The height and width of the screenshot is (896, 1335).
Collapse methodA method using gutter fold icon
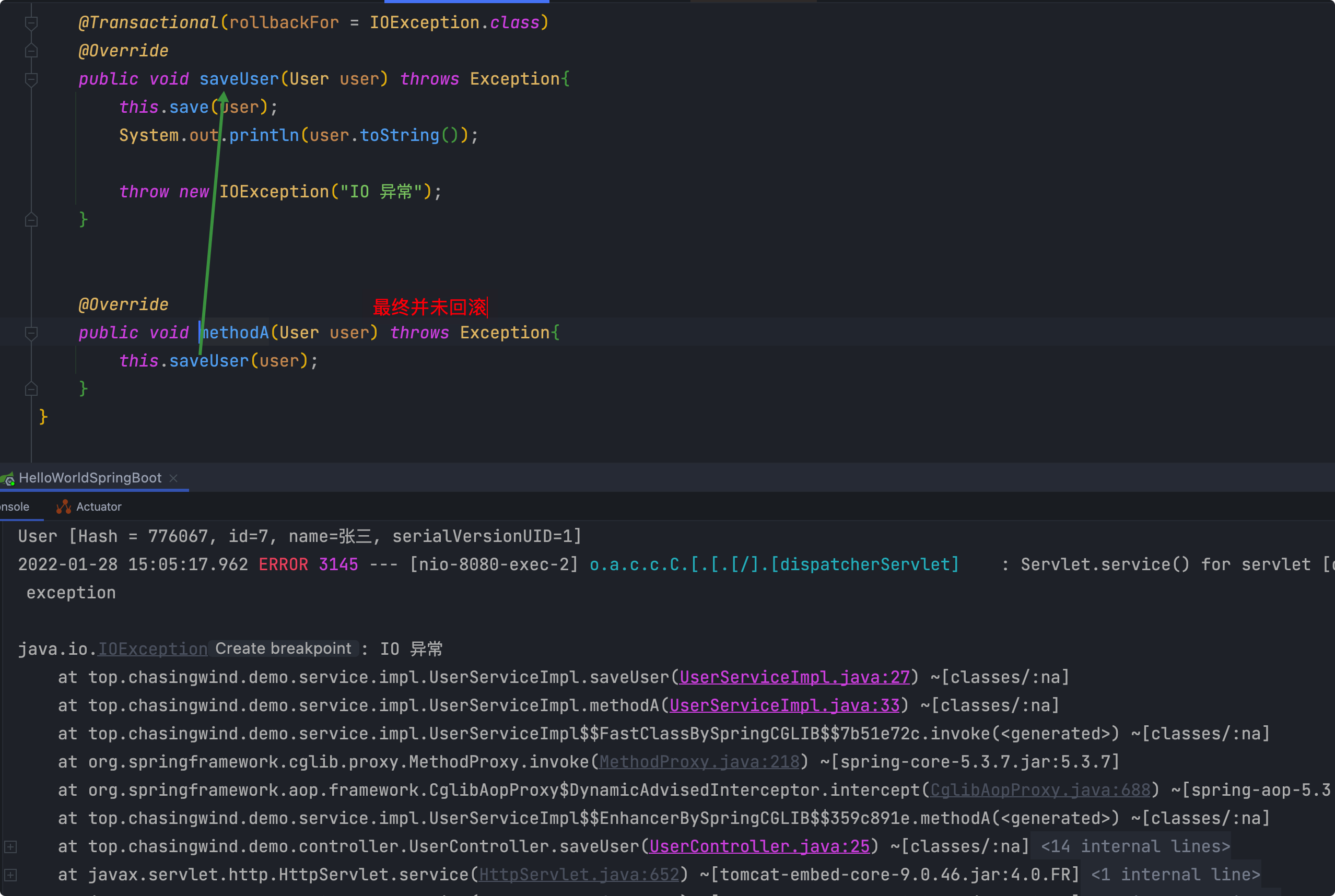coord(31,333)
